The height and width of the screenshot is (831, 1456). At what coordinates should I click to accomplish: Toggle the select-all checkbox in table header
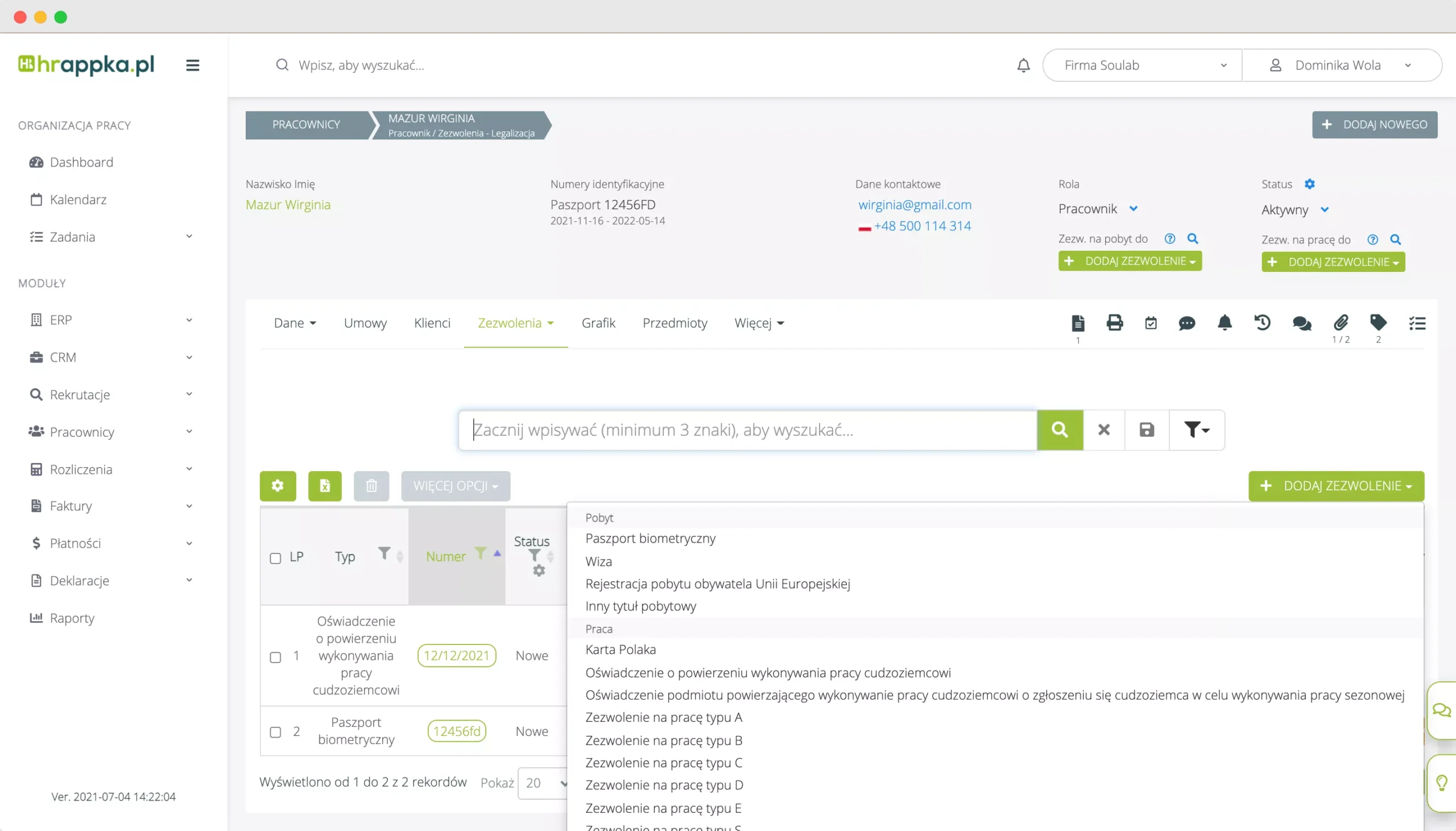(x=276, y=558)
